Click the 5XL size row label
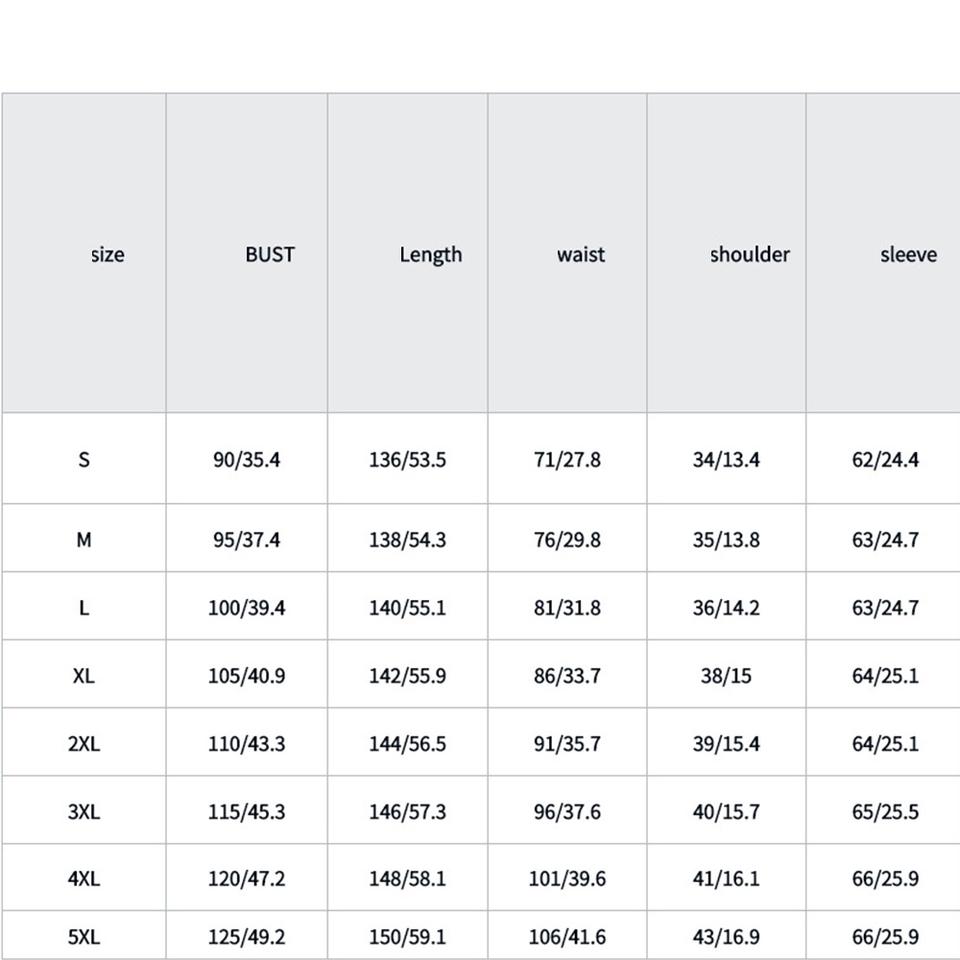The image size is (960, 960). pyautogui.click(x=84, y=937)
